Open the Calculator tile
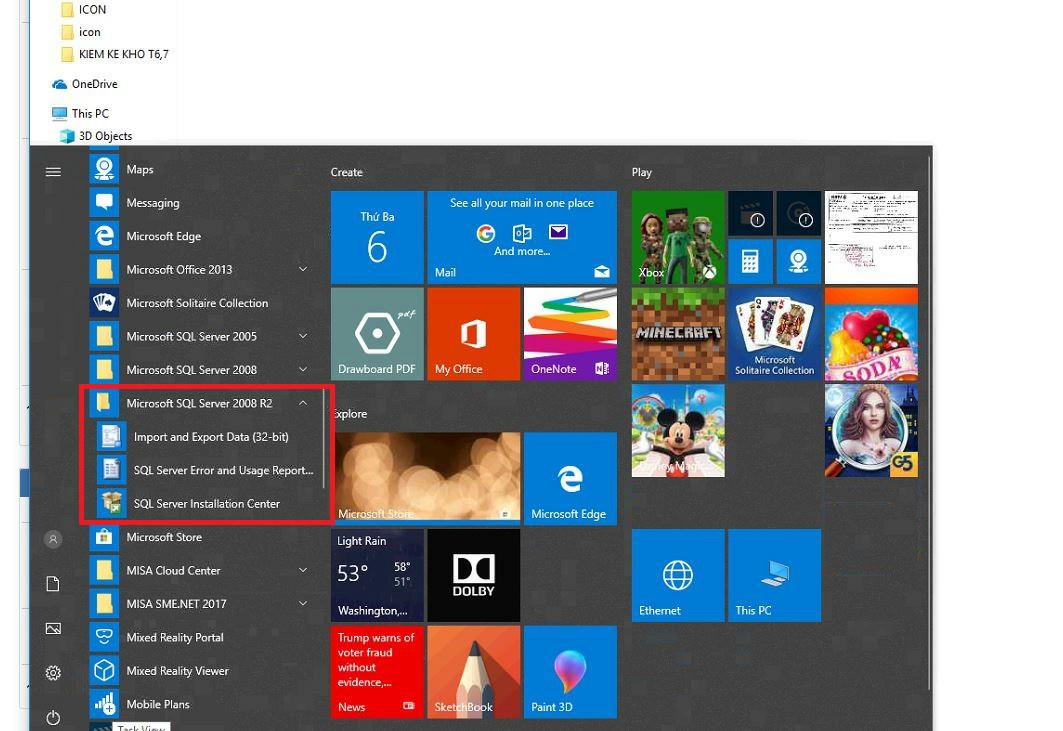Viewport: 1063px width, 731px height. [x=749, y=261]
